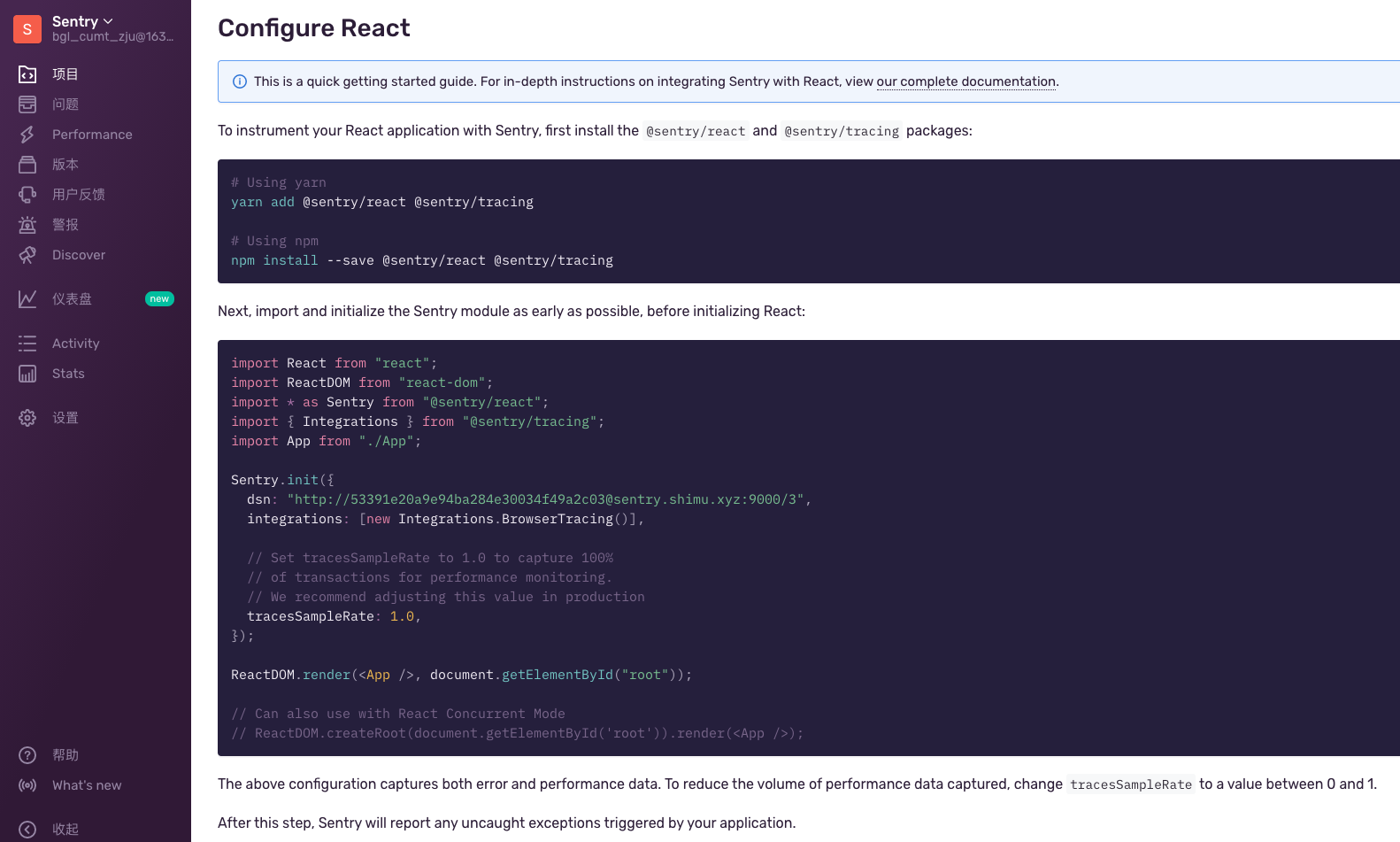Viewport: 1400px width, 842px height.
Task: Go to Activity page
Action: pos(76,344)
